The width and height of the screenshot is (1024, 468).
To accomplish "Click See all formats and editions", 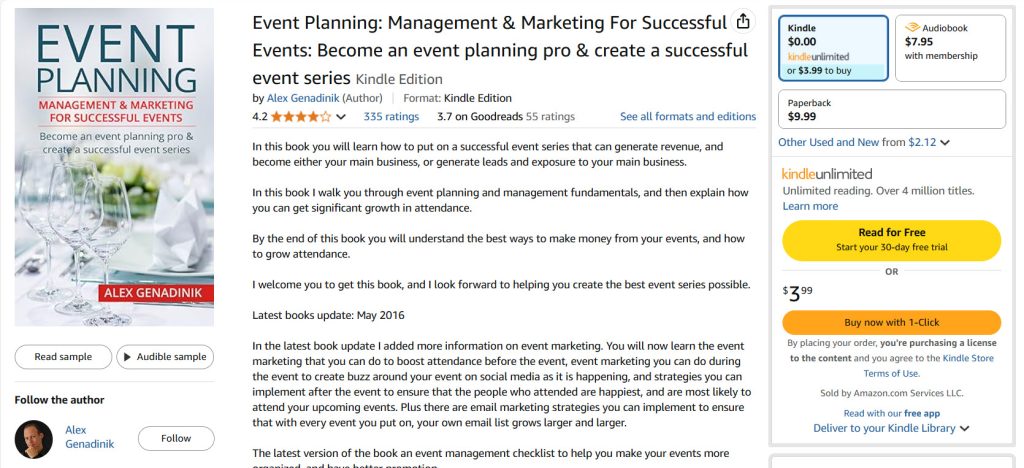I will click(x=688, y=117).
